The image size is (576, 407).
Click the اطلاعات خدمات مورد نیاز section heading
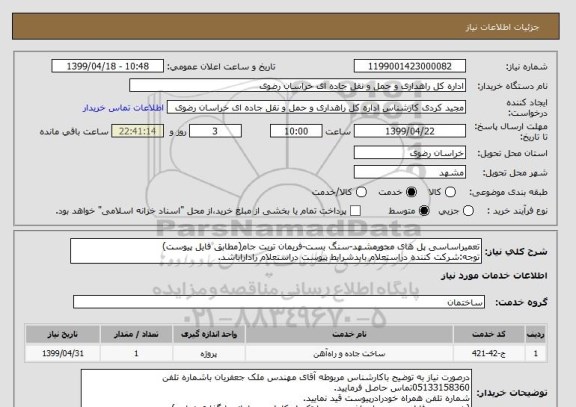tap(494, 276)
